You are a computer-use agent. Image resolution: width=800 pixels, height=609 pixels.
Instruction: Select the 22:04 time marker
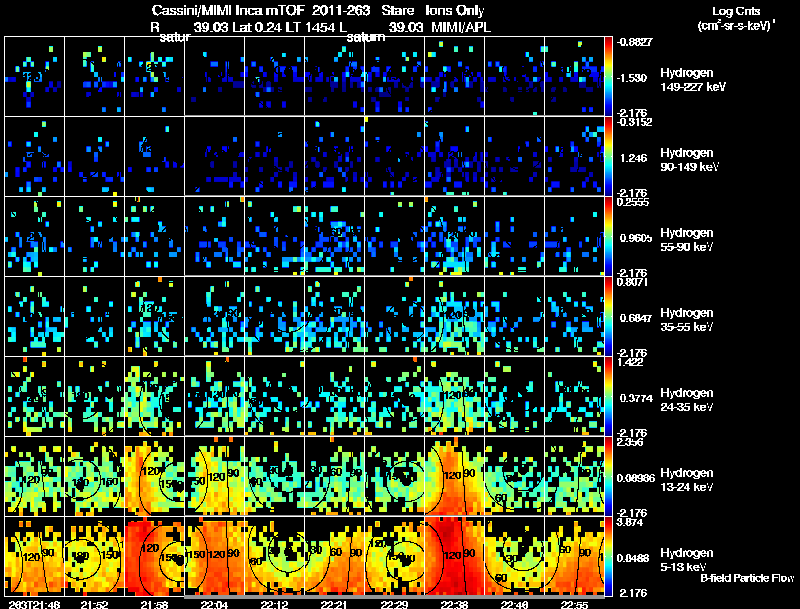[x=217, y=604]
